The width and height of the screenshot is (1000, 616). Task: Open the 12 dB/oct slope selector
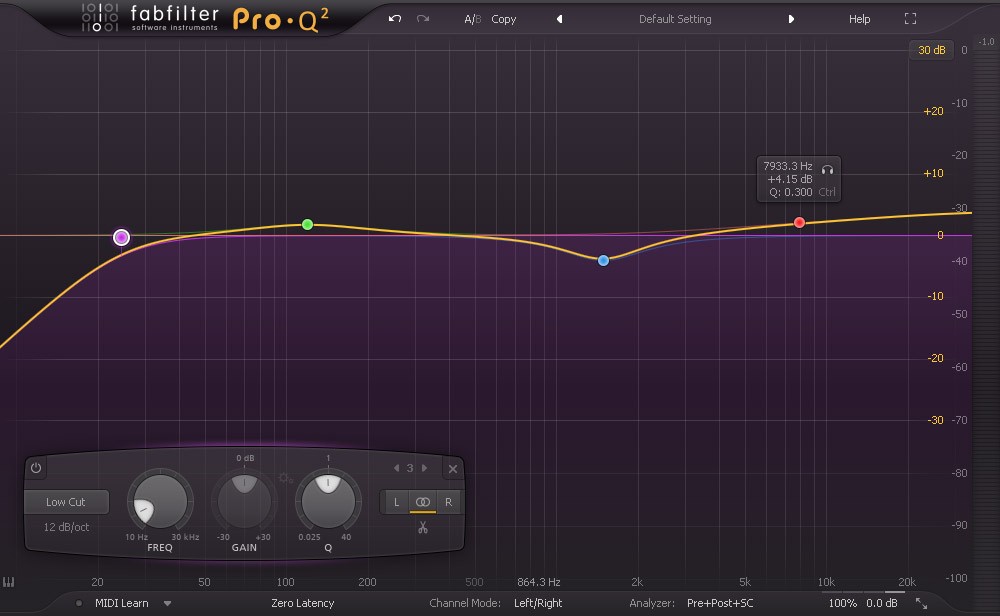tap(66, 527)
